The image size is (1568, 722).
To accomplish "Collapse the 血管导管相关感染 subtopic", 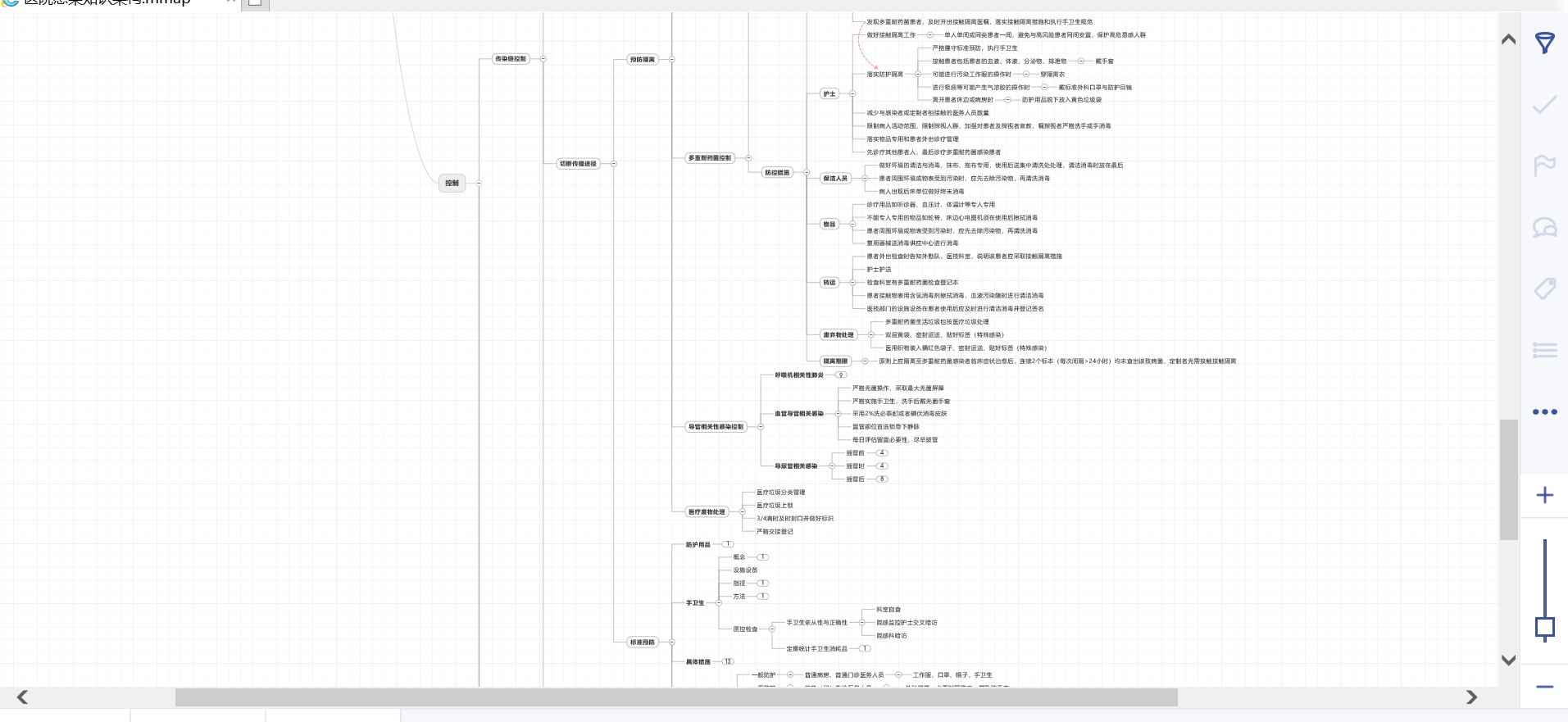I will click(x=838, y=414).
